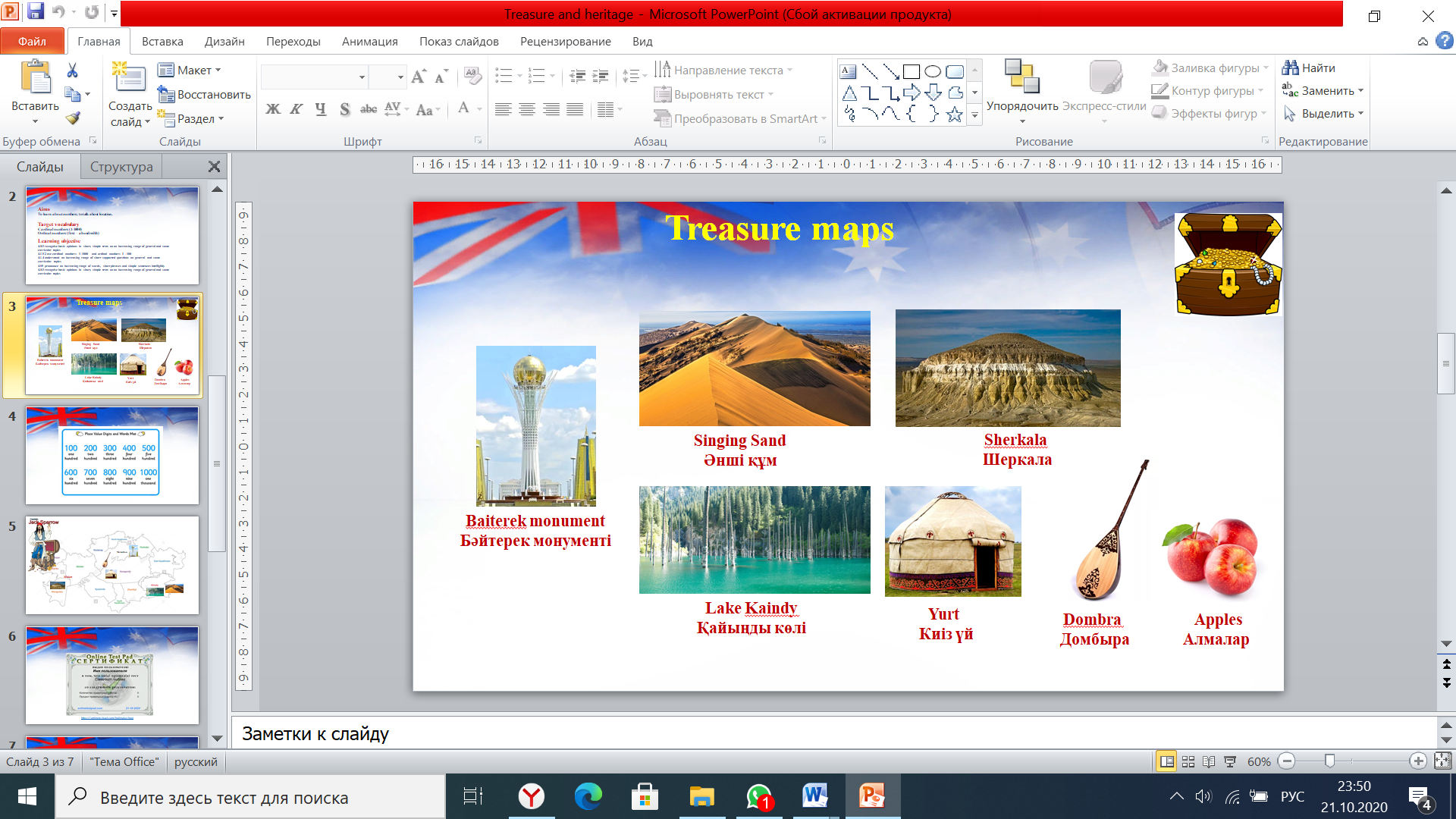This screenshot has width=1456, height=819.
Task: Select slide 4 thumbnail with numbers
Action: coord(112,455)
